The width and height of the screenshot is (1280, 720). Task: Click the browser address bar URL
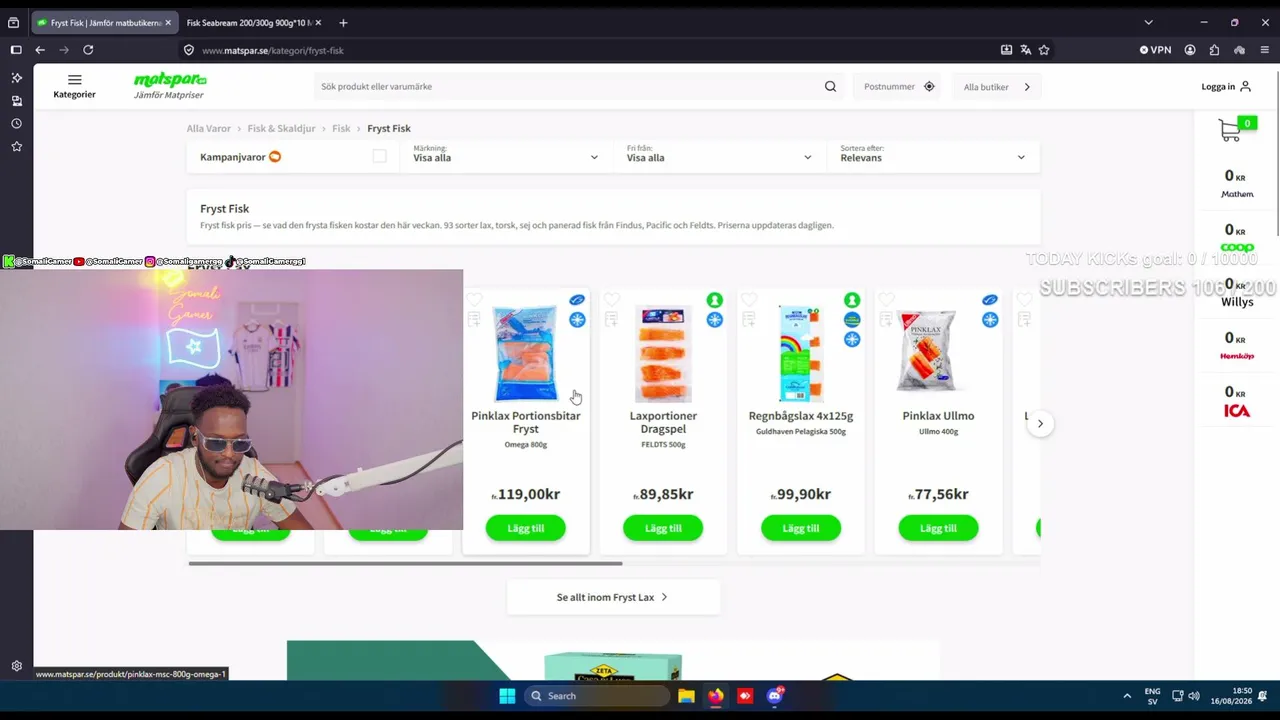[273, 50]
